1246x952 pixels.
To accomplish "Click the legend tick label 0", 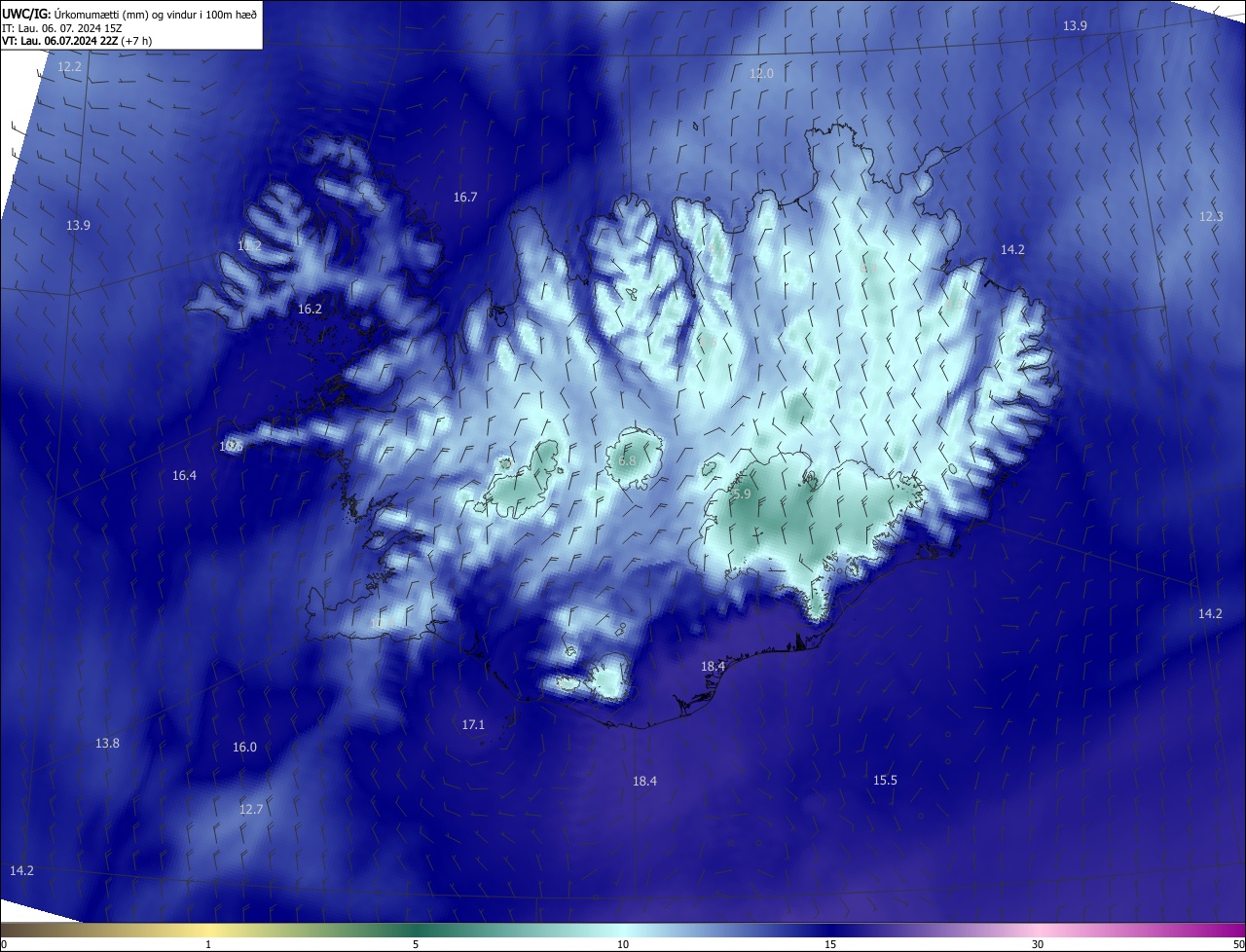I will tap(4, 945).
